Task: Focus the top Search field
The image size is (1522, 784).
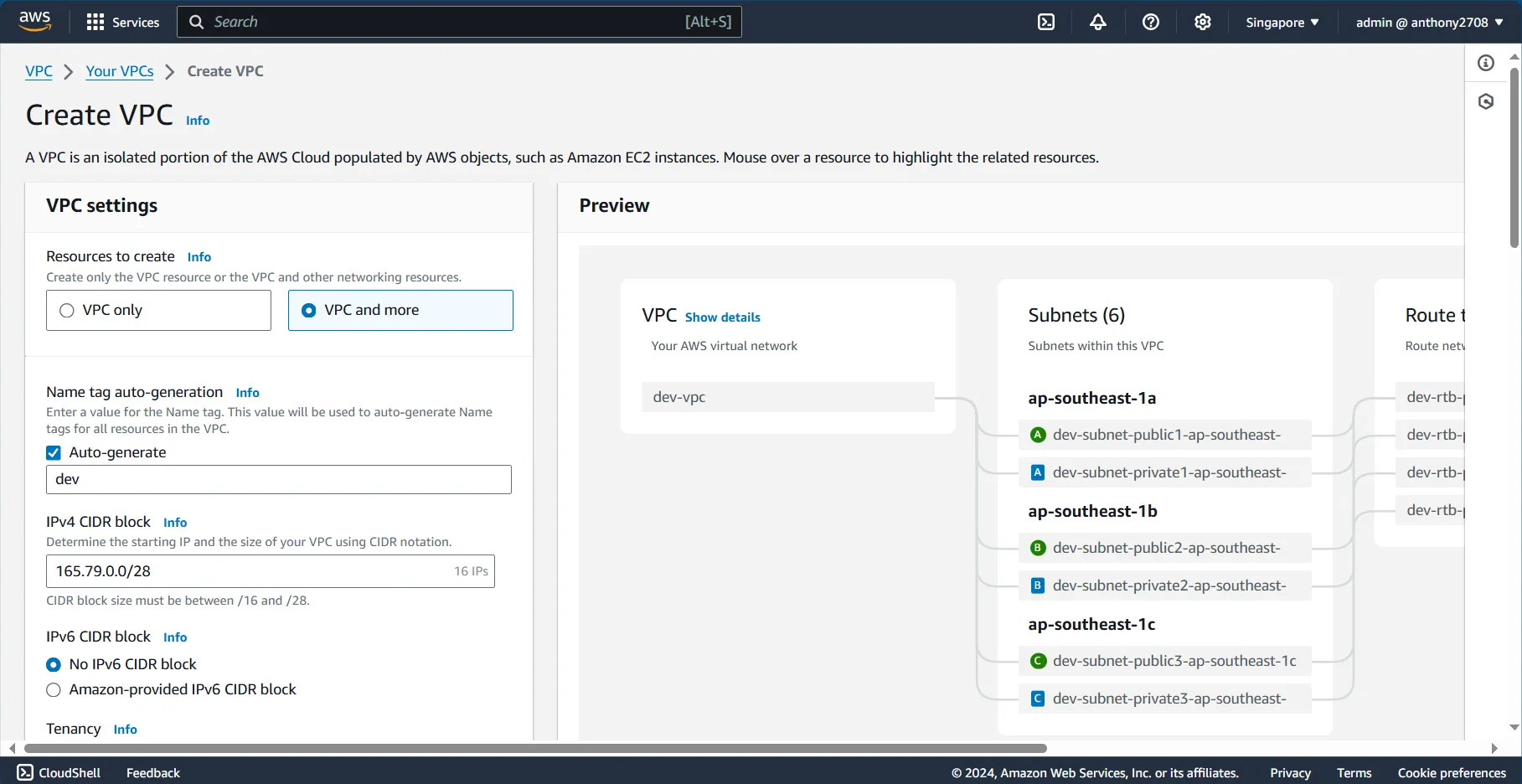Action: (459, 22)
